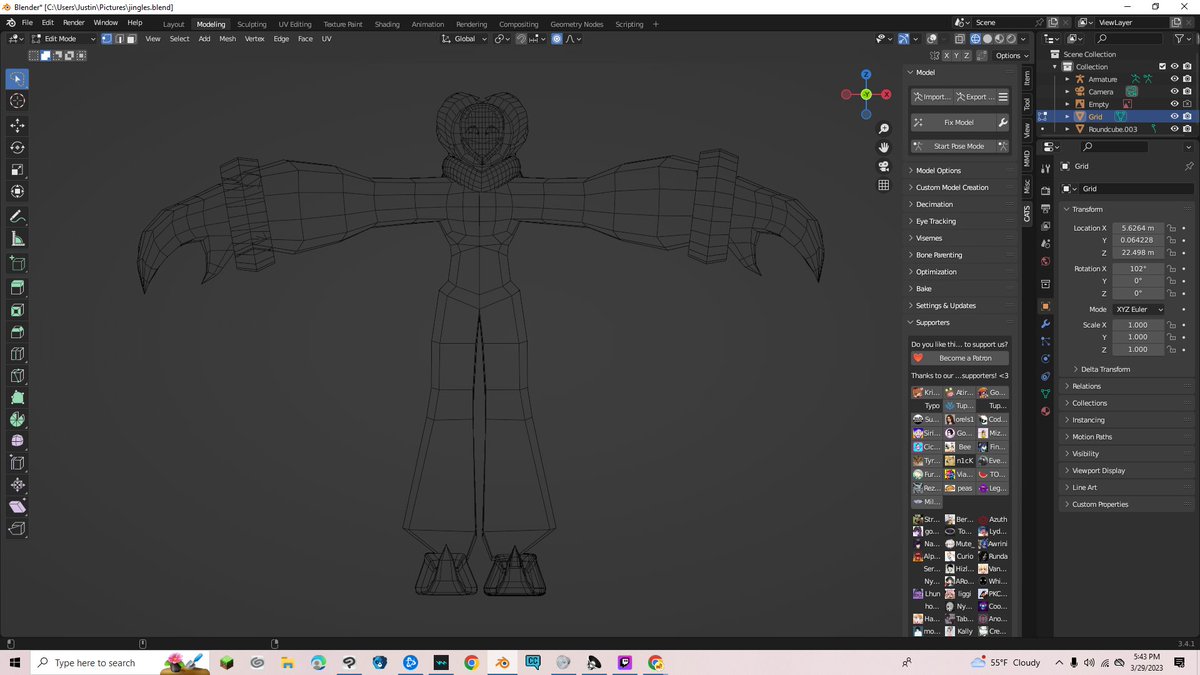Click Start Pose Mode button
The height and width of the screenshot is (675, 1200).
[952, 146]
